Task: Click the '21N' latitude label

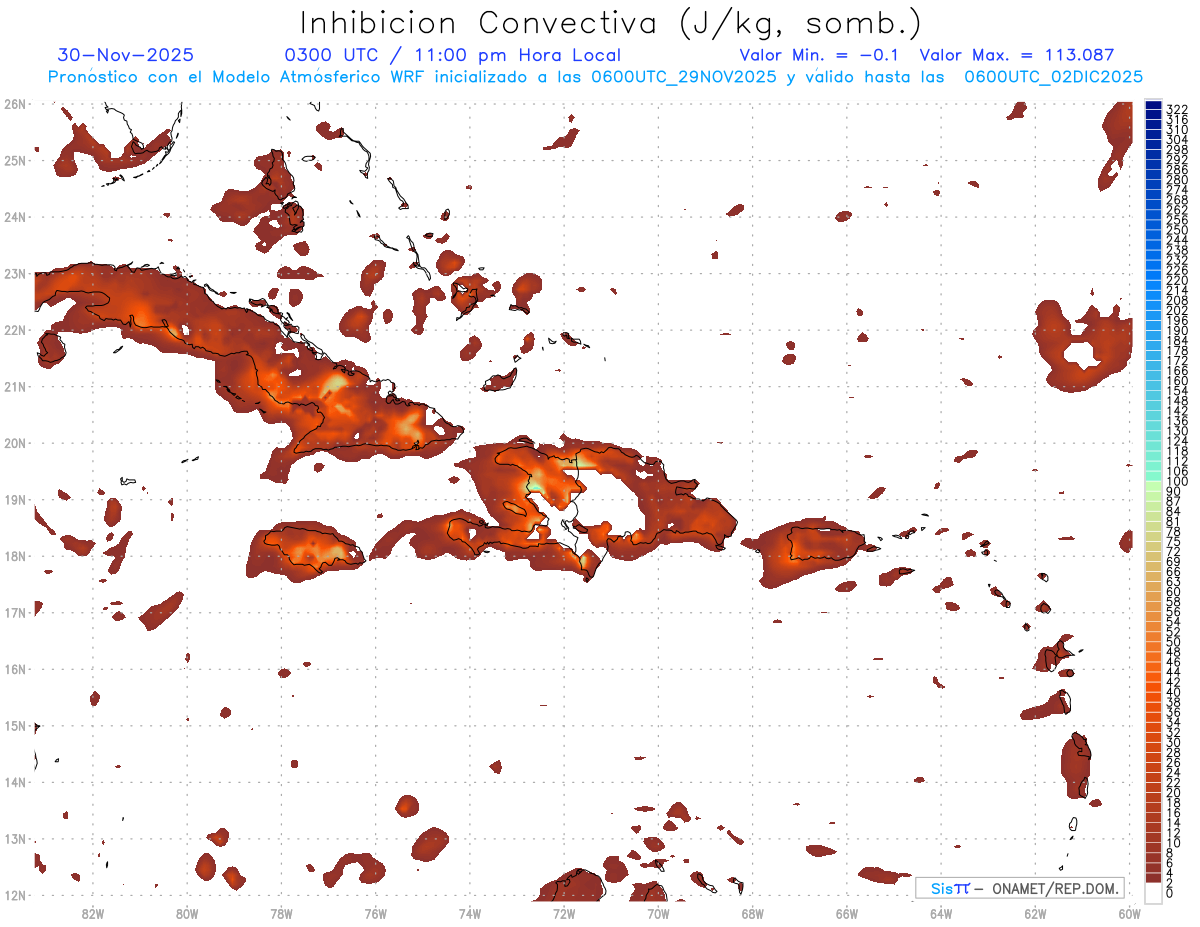Action: tap(15, 386)
